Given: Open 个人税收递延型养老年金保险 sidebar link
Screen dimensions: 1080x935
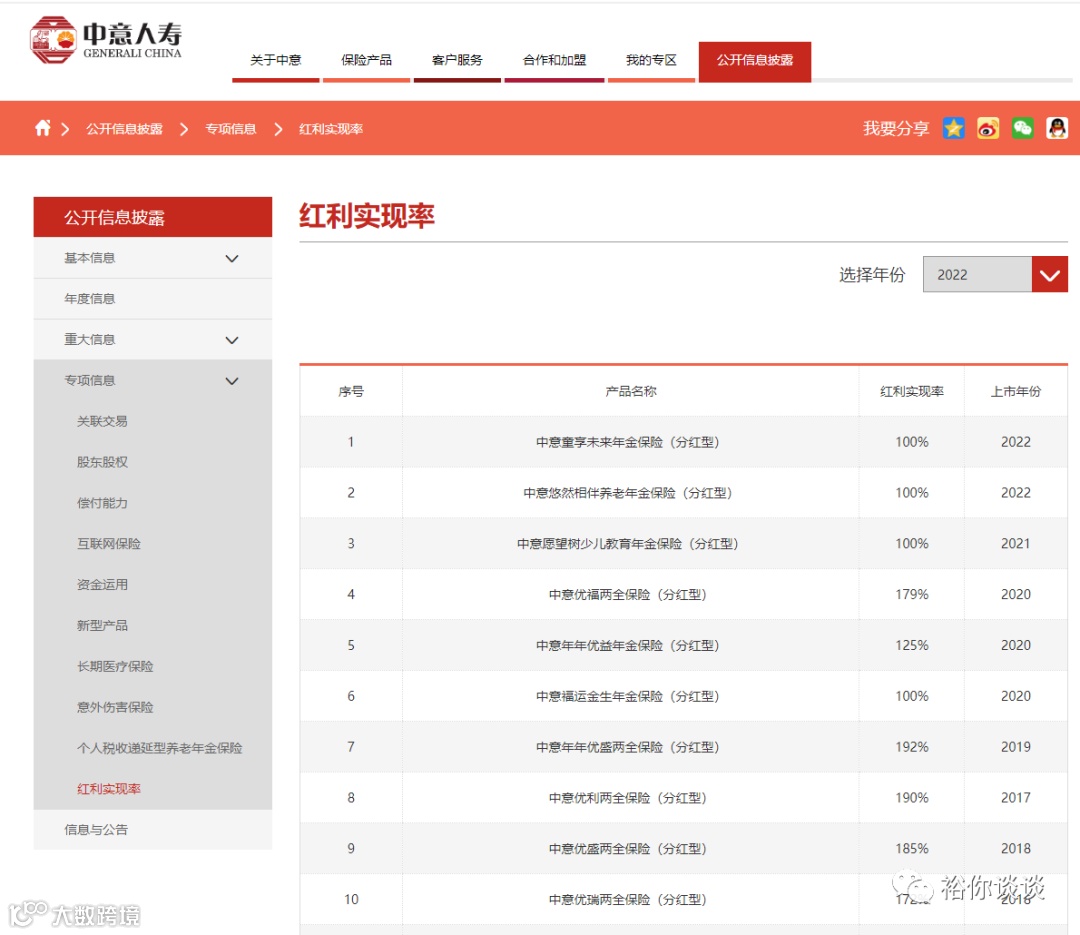Looking at the screenshot, I should tap(160, 748).
